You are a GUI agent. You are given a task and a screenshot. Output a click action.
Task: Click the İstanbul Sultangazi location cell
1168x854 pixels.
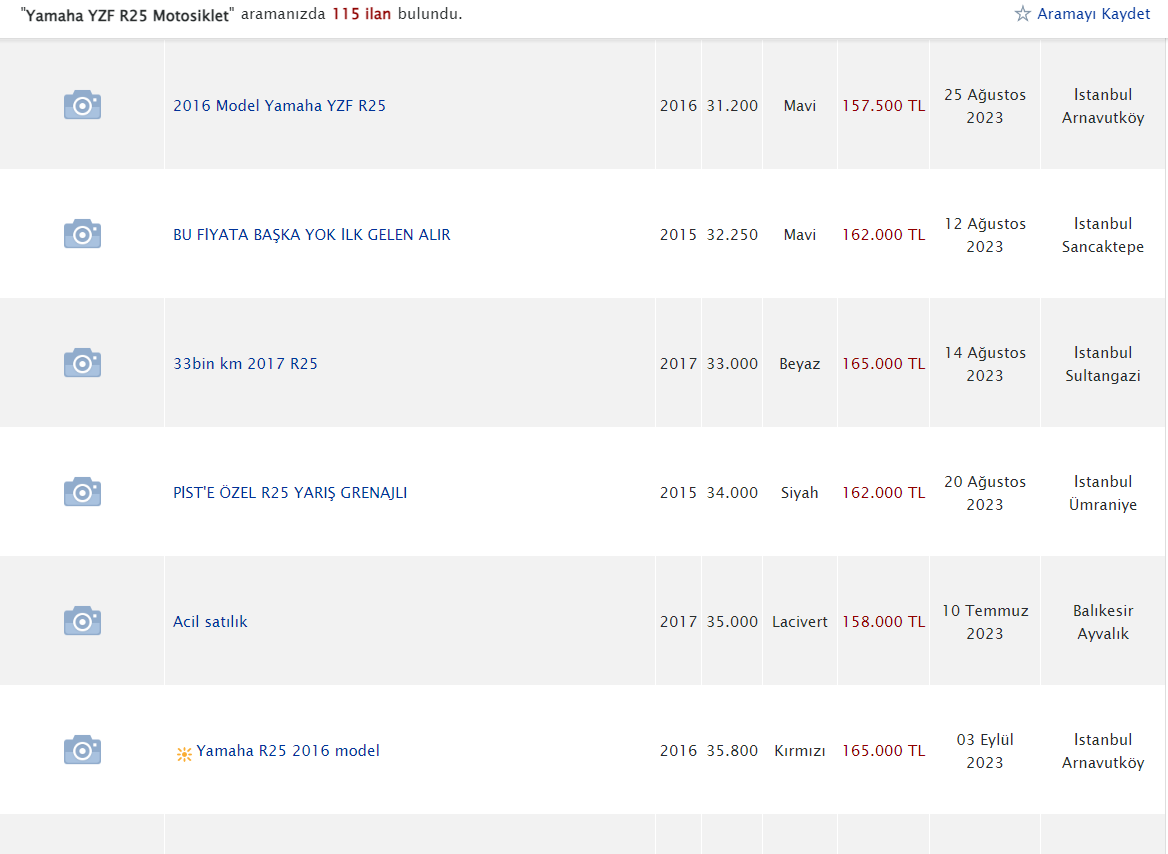tap(1102, 364)
